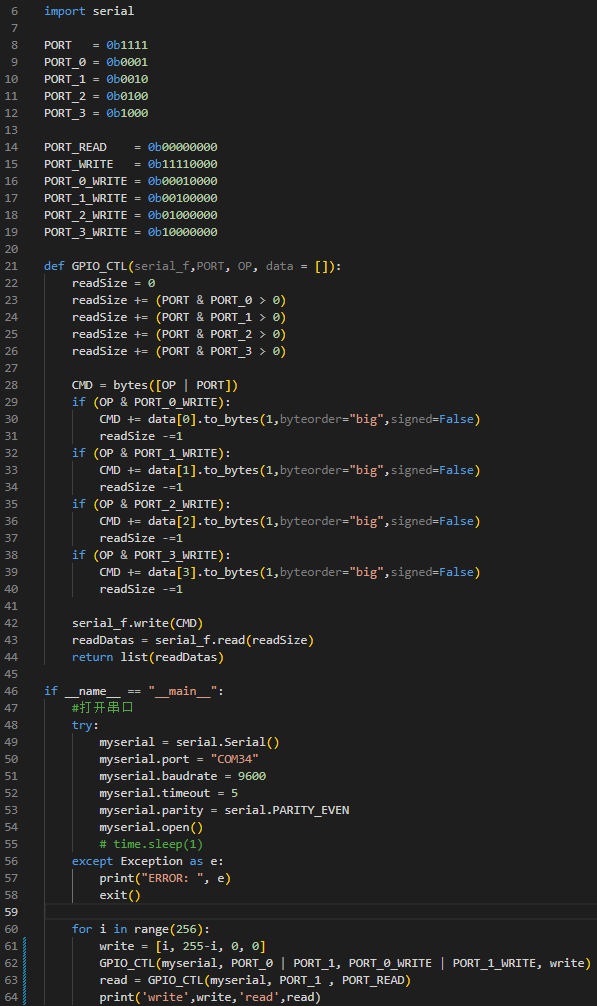Place cursor on the def GPIO_CTL function name
Image resolution: width=597 pixels, height=1006 pixels.
[x=99, y=266]
